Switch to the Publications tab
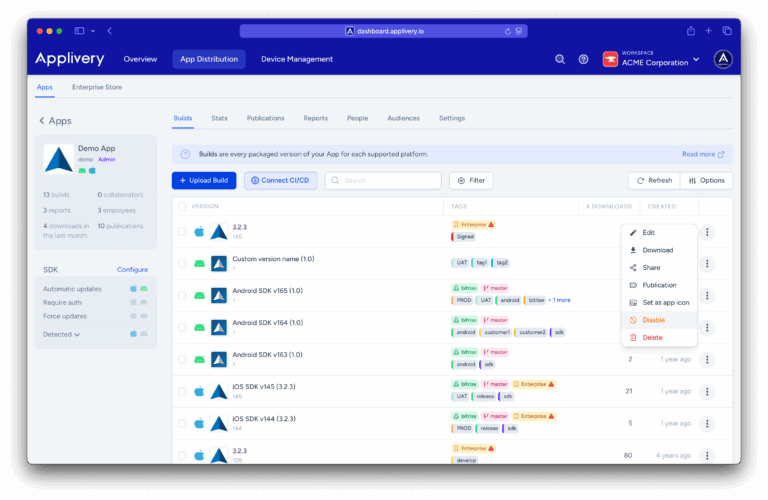Viewport: 768px width, 500px height. tap(265, 119)
